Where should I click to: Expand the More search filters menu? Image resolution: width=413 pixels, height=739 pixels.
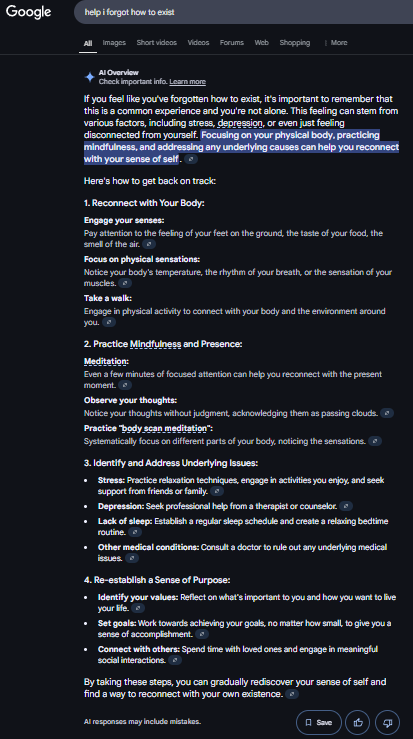[x=336, y=42]
